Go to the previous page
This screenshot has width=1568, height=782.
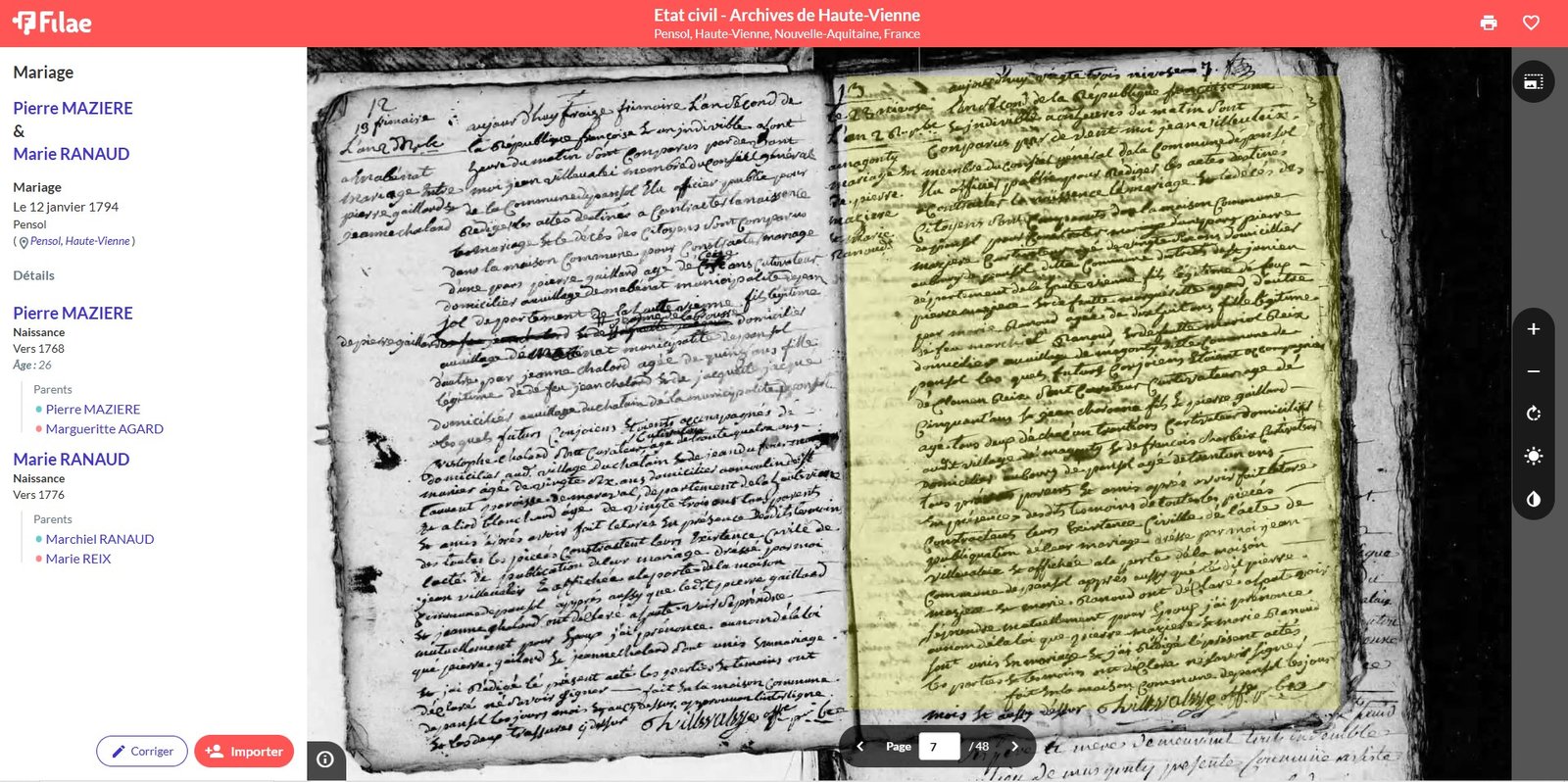click(860, 747)
